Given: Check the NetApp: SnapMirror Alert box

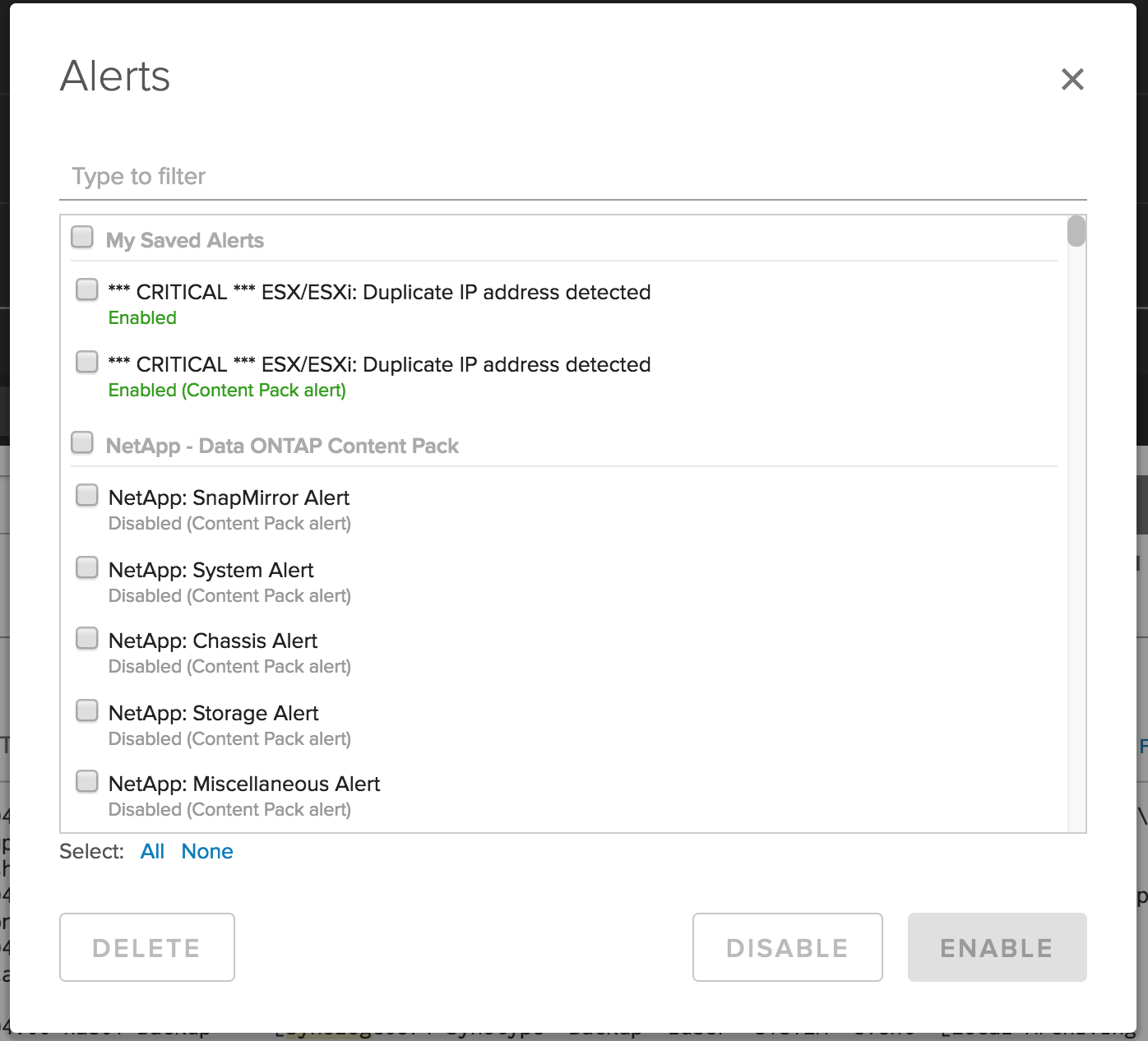Looking at the screenshot, I should pyautogui.click(x=87, y=495).
